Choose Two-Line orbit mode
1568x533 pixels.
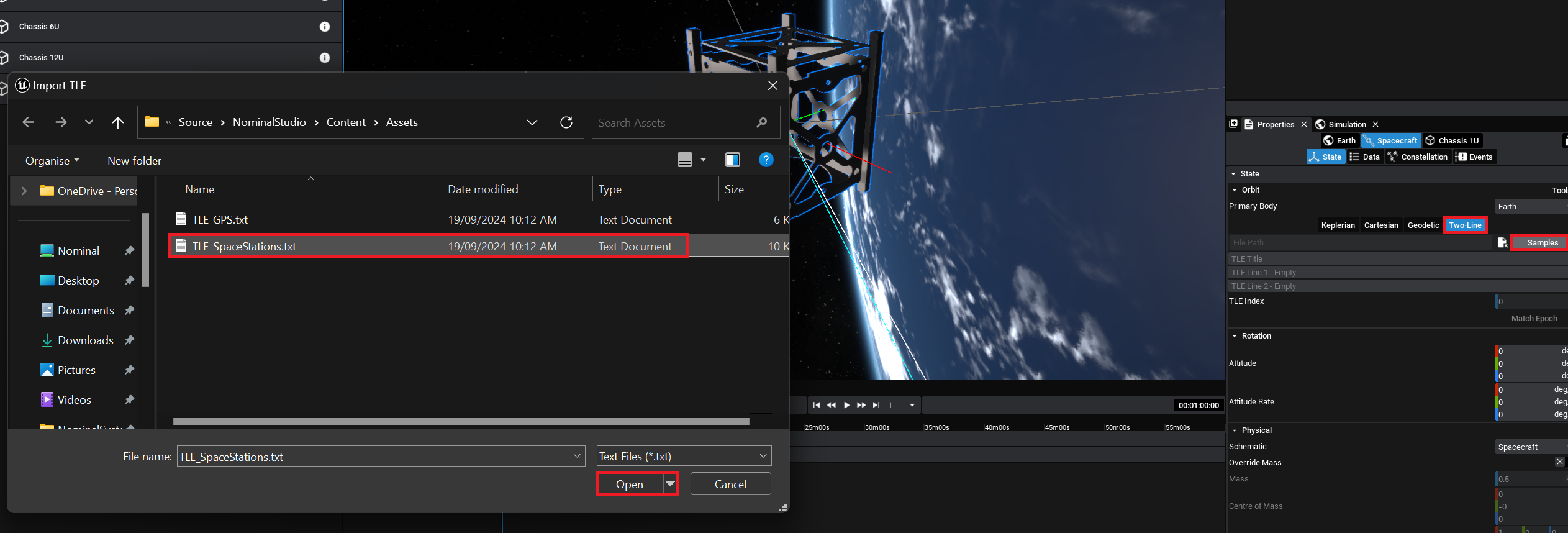(x=1465, y=225)
